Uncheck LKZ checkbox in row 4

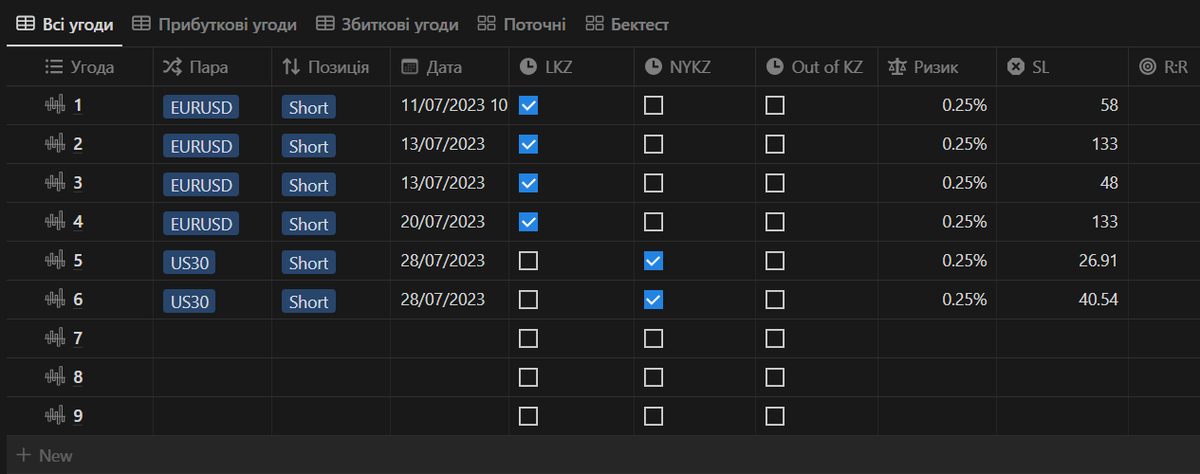[529, 221]
